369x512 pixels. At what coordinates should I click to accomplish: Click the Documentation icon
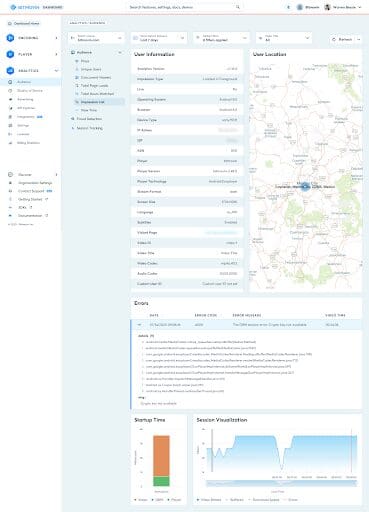tap(10, 216)
